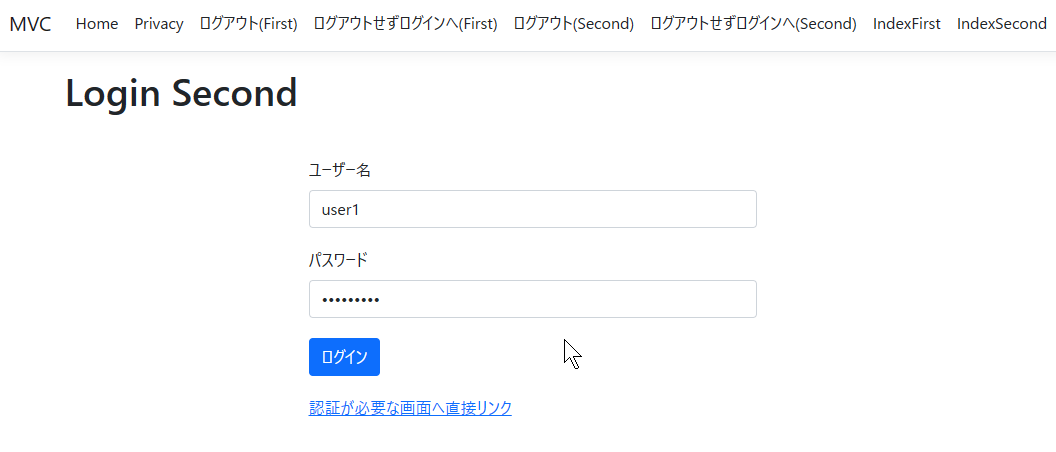Open ログアウトせずログインへ(Second) nav link
This screenshot has height=452, width=1056.
pyautogui.click(x=754, y=24)
